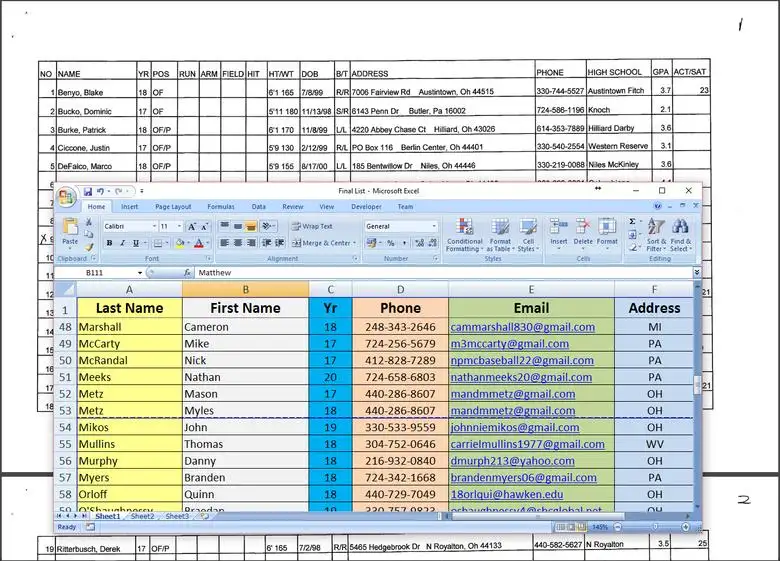Toggle Top Align for cells
Image resolution: width=780 pixels, height=561 pixels.
225,226
